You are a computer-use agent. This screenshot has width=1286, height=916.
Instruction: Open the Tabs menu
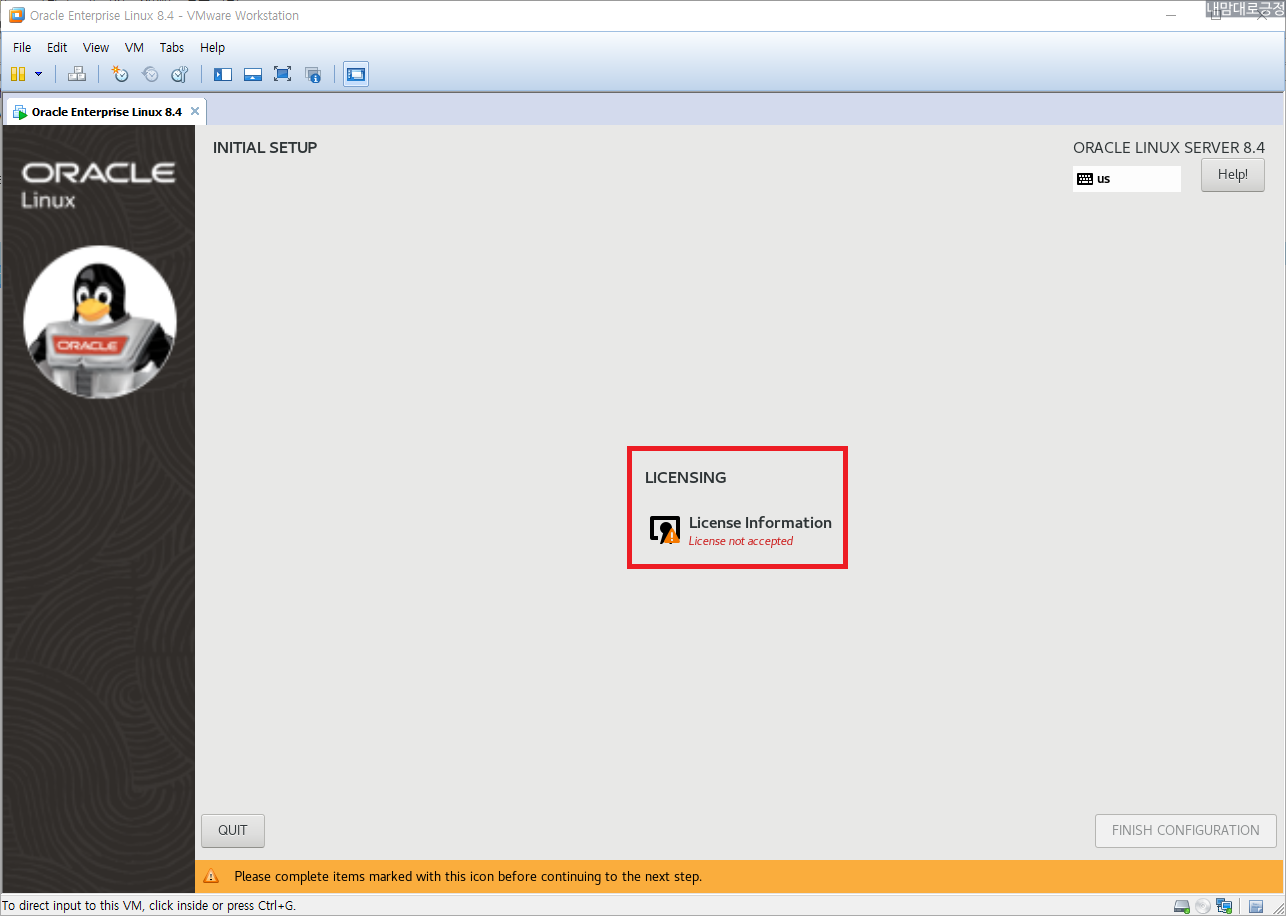[x=172, y=47]
